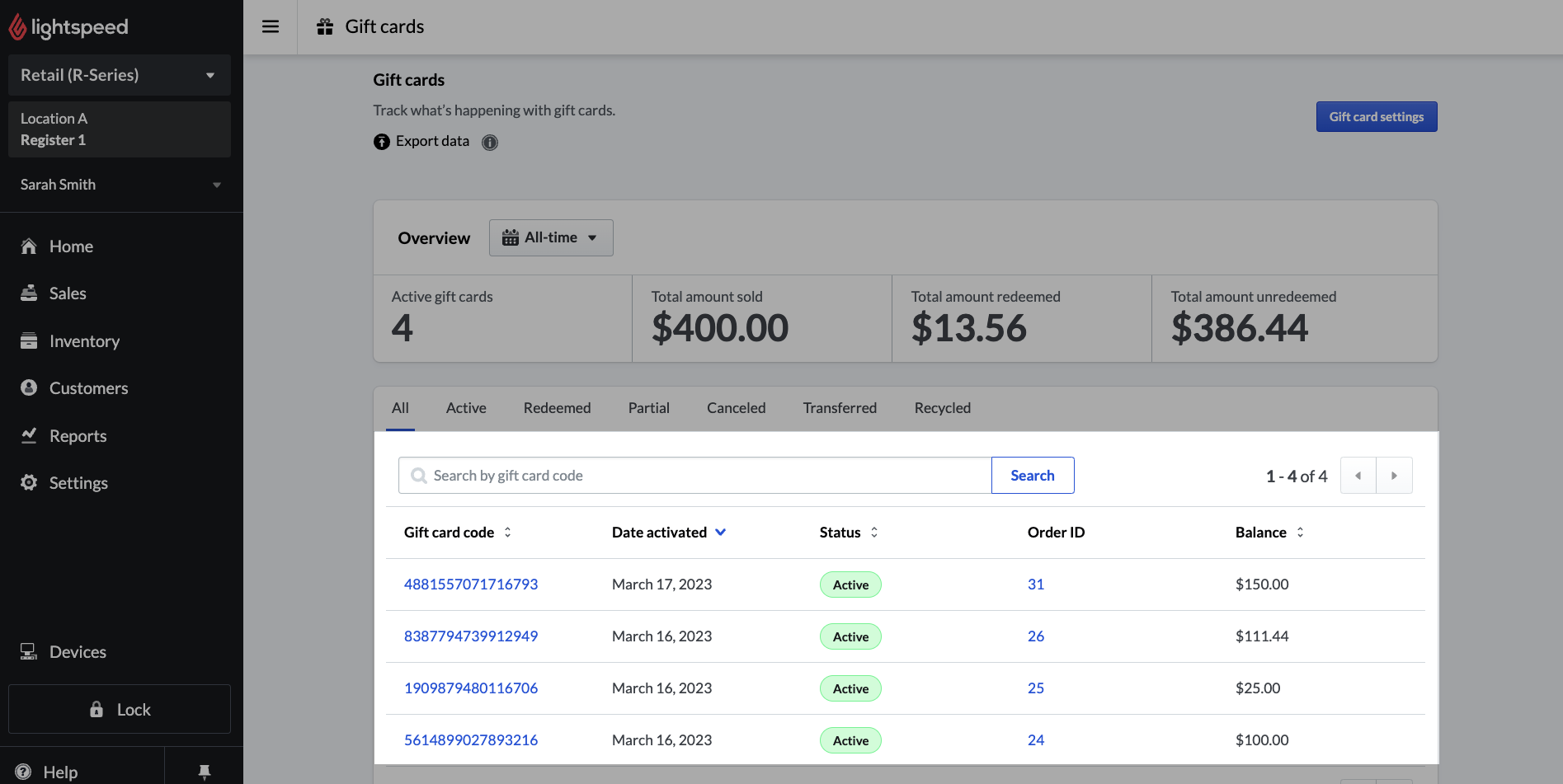Click the gift box icon in header
This screenshot has width=1563, height=784.
(x=325, y=27)
